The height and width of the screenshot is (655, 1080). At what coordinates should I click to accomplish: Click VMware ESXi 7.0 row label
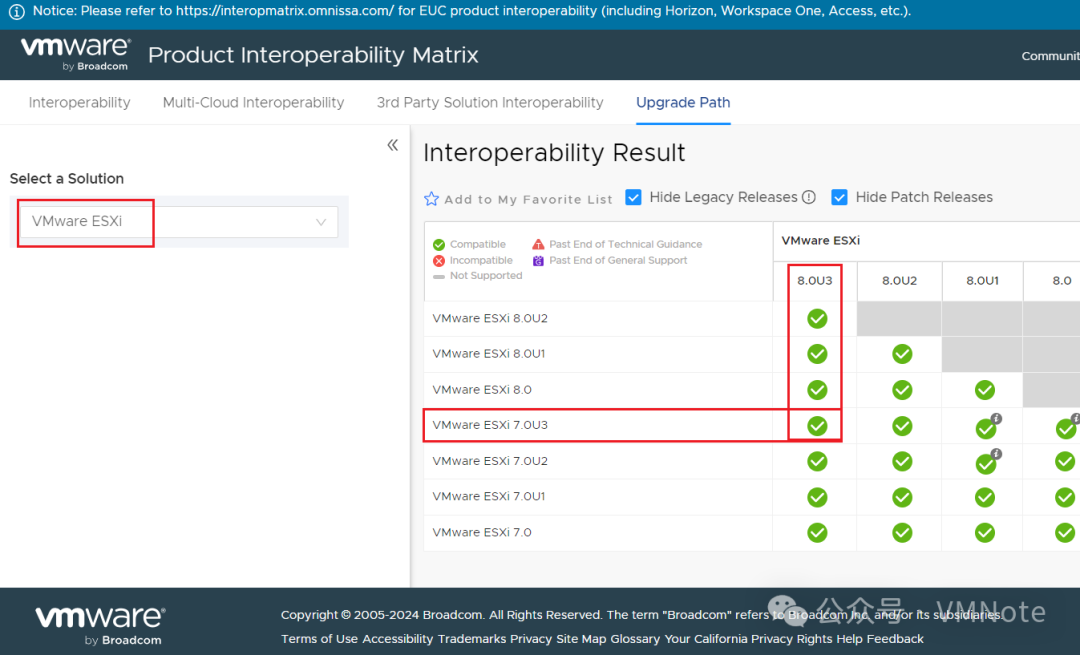(x=481, y=532)
